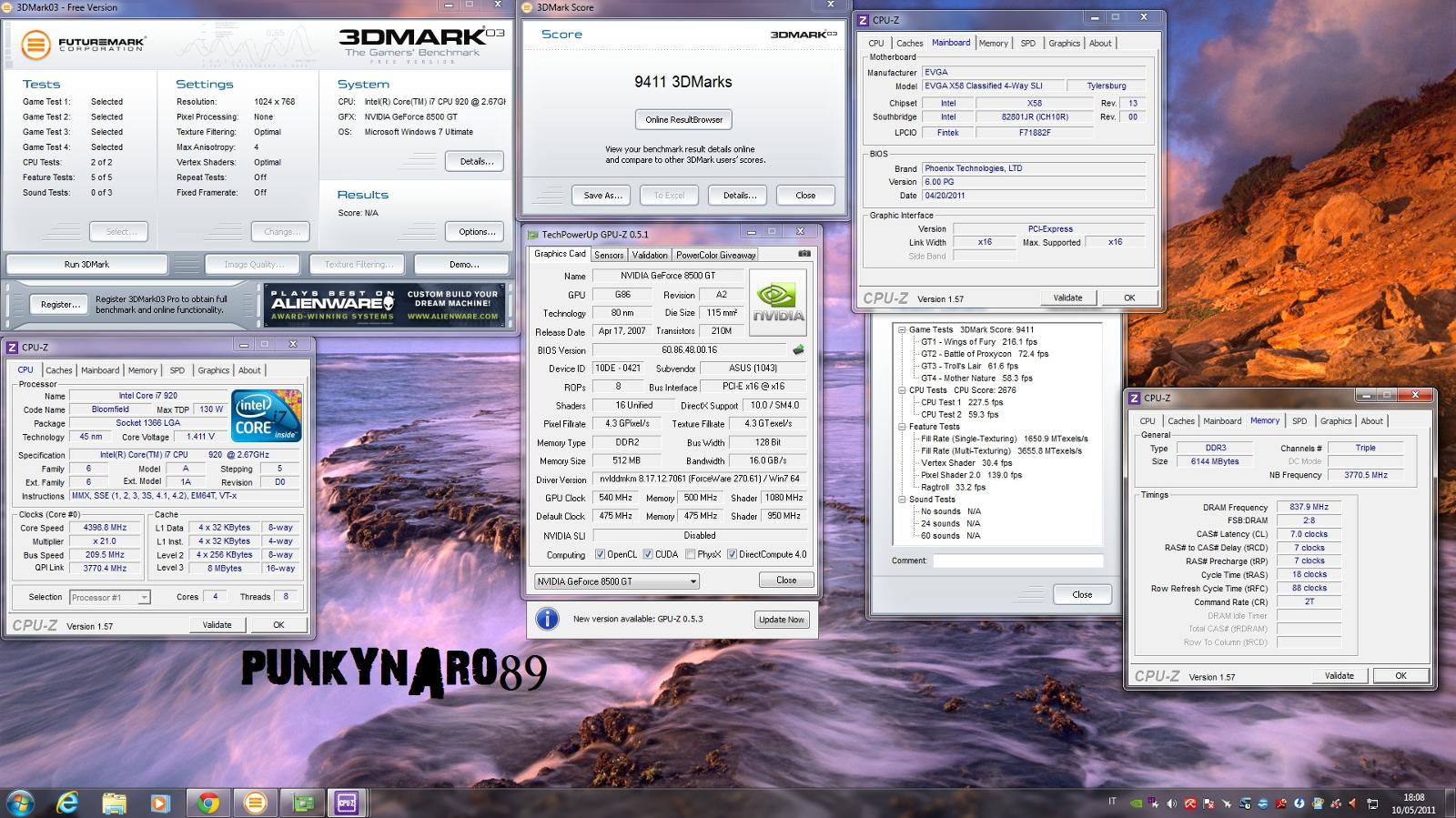Open Windows Explorer from the taskbar

coord(114,803)
